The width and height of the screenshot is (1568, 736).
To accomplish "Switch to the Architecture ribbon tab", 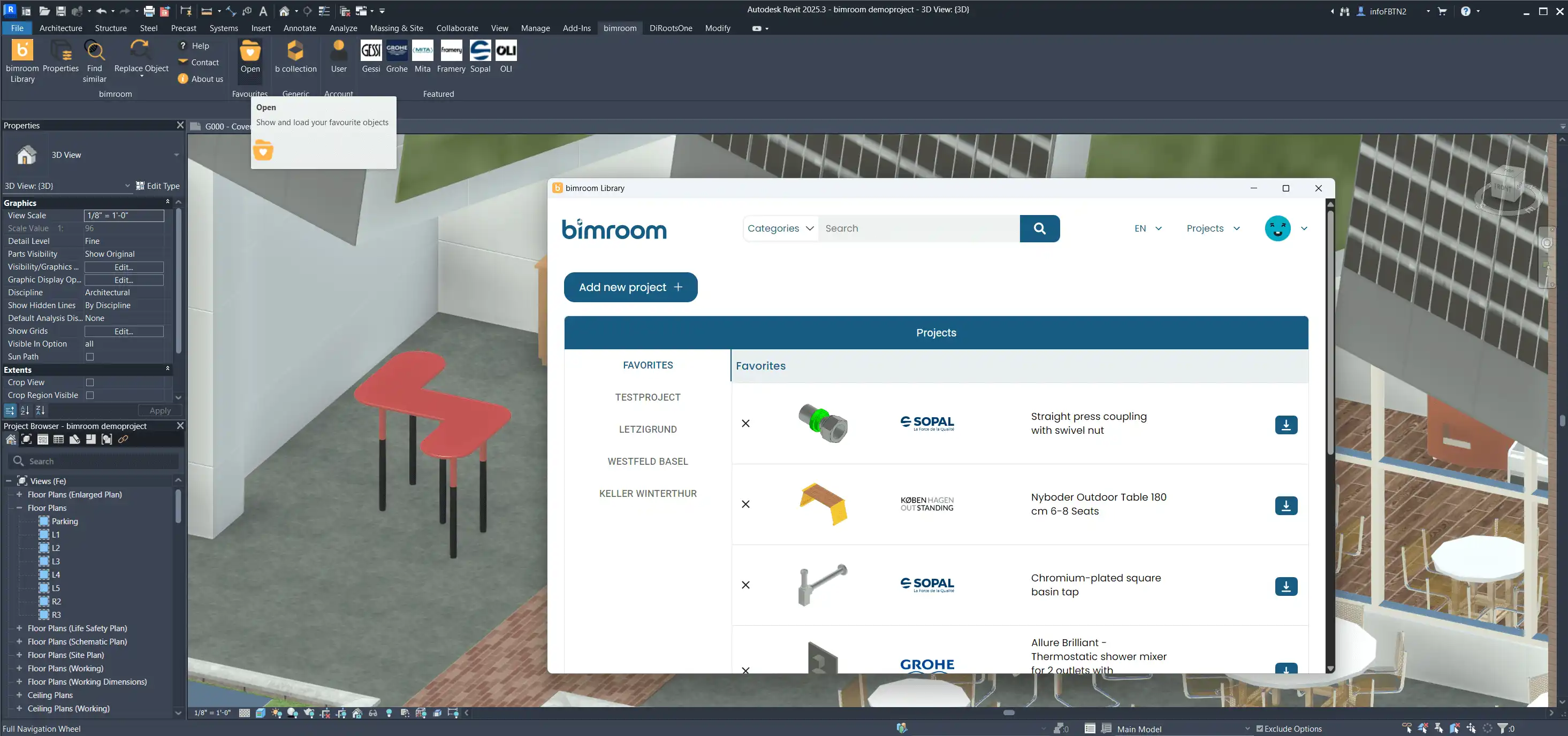I will (60, 28).
